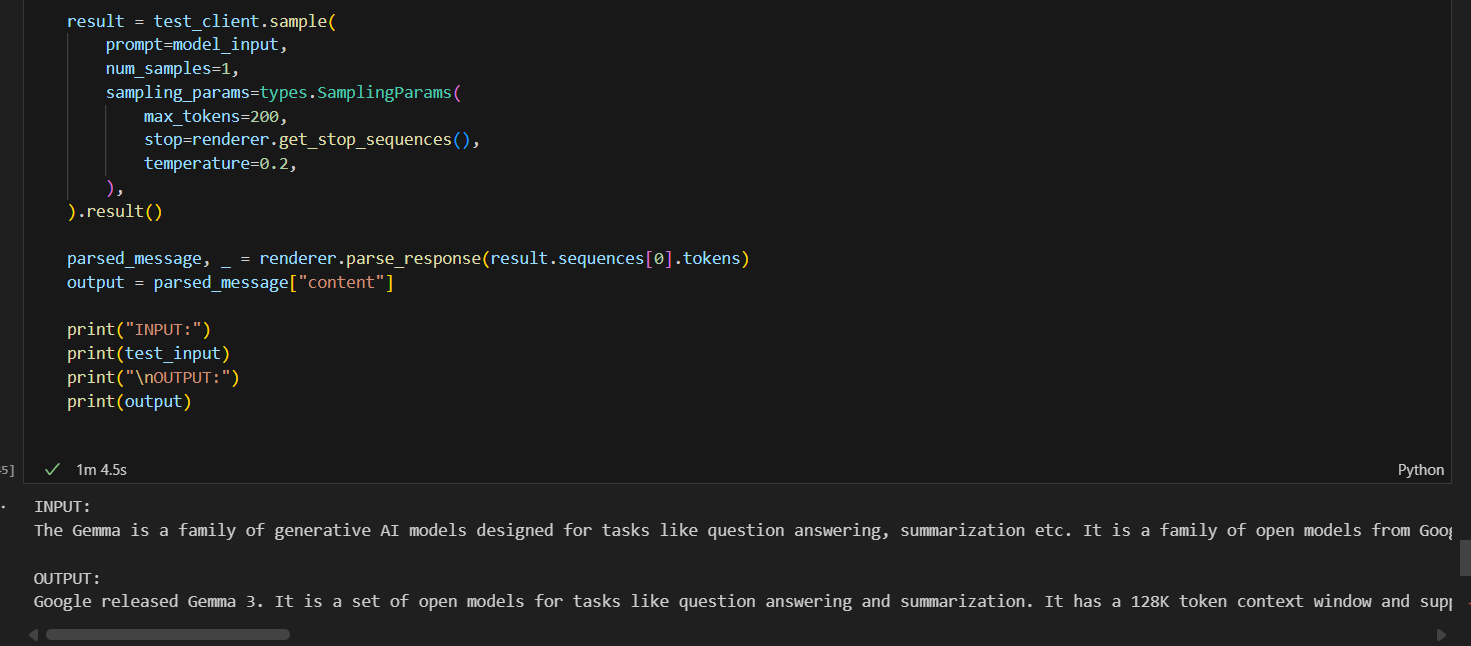Click the "temperature=0.2," code line
Screen dimensions: 1471x646
point(221,164)
